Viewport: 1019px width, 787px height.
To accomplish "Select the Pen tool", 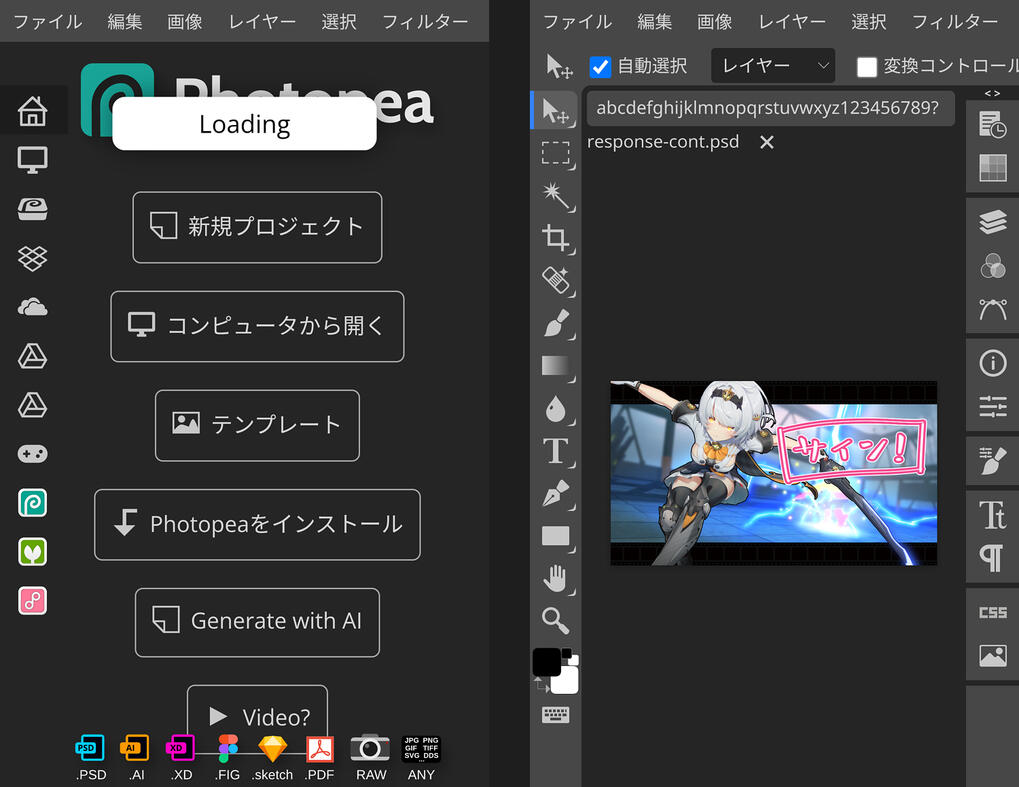I will (x=556, y=494).
